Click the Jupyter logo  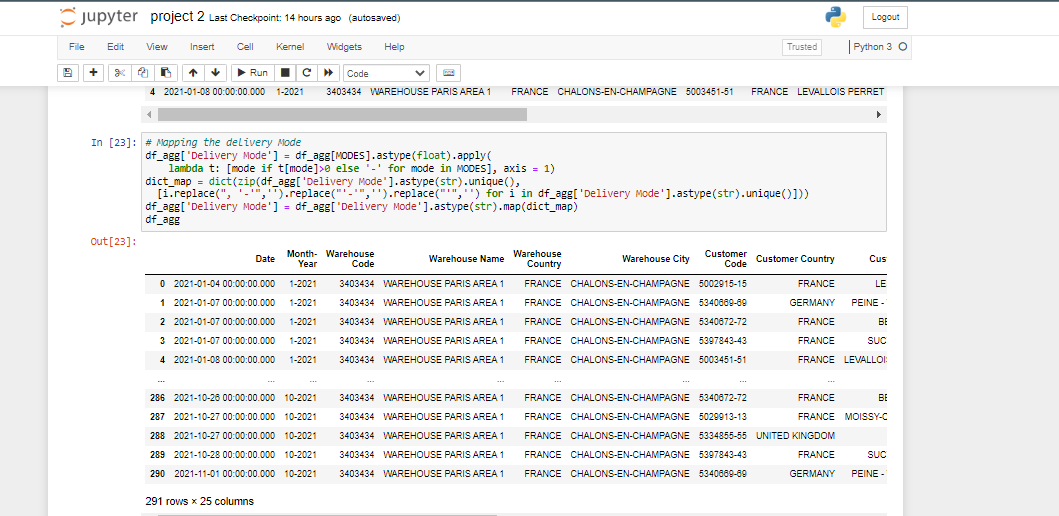pos(99,17)
